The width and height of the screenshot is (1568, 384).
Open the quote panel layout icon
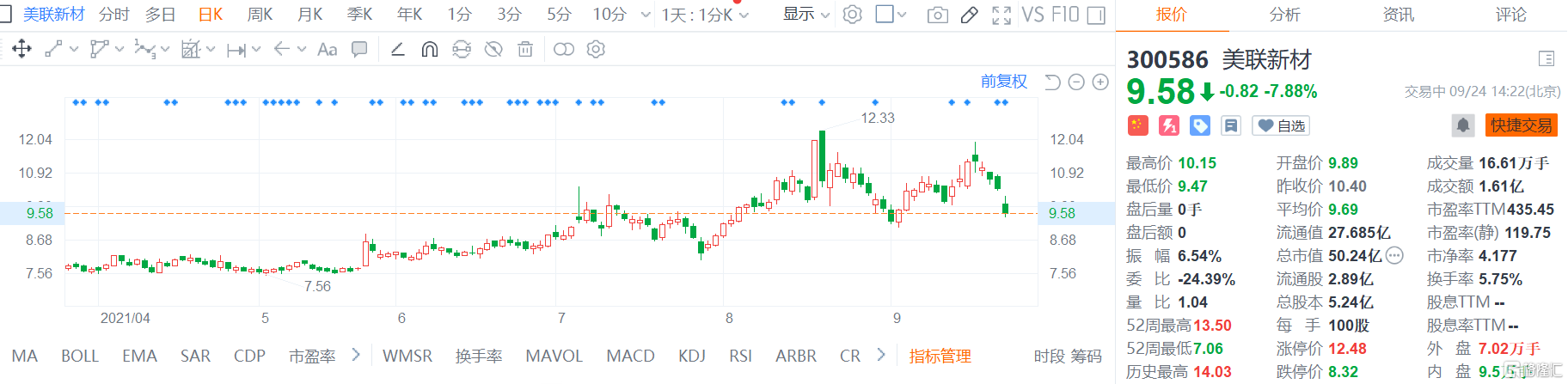coord(1546,58)
